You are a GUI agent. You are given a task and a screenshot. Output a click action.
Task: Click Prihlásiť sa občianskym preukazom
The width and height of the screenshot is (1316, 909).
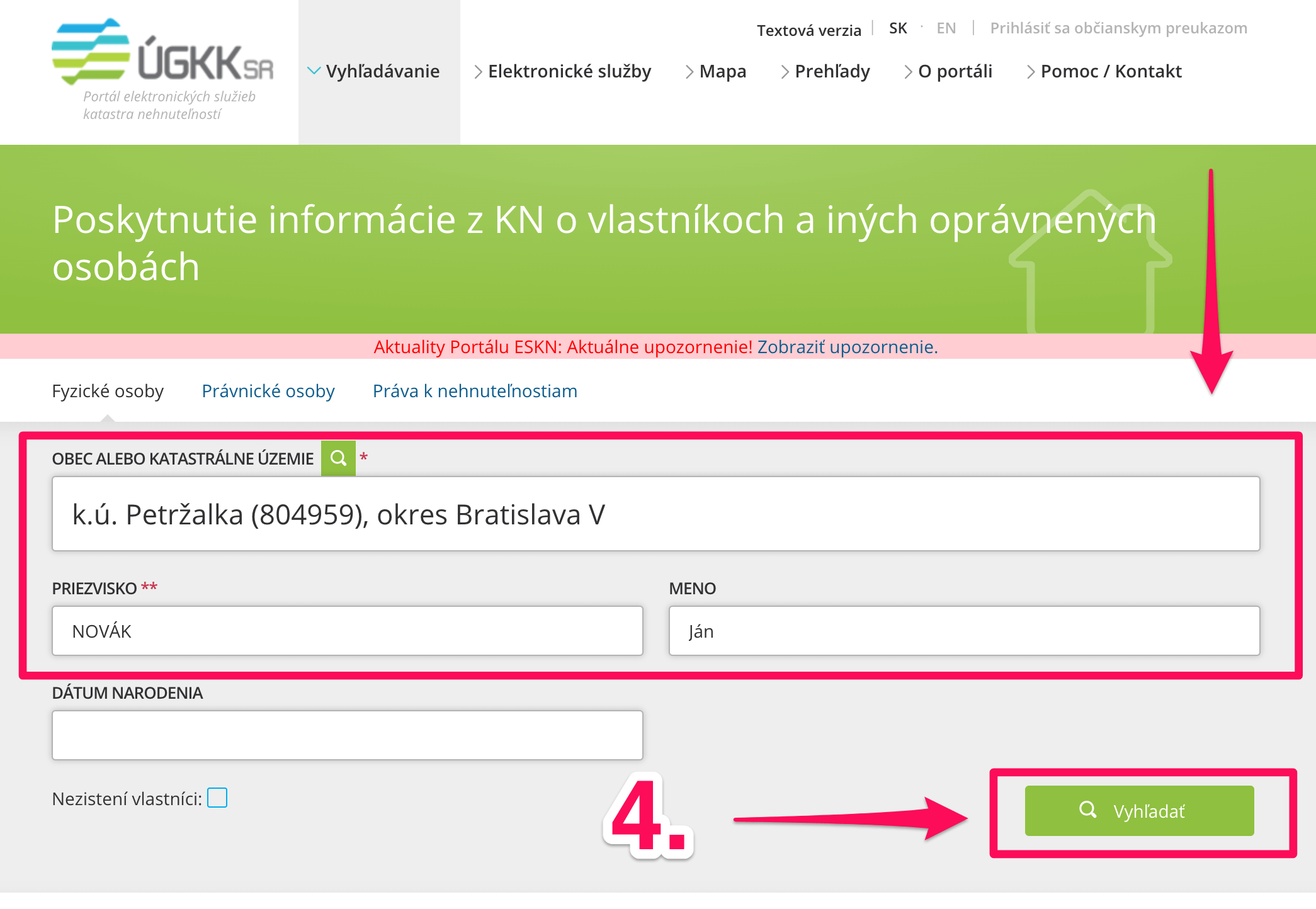pos(1119,28)
